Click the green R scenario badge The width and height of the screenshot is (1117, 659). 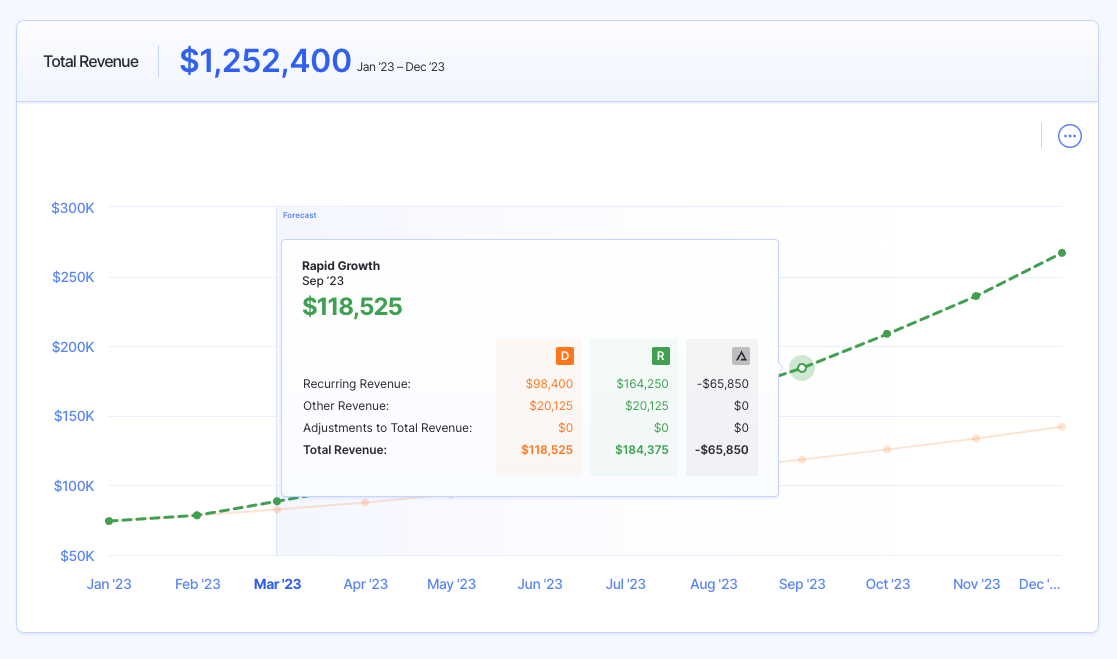click(661, 355)
